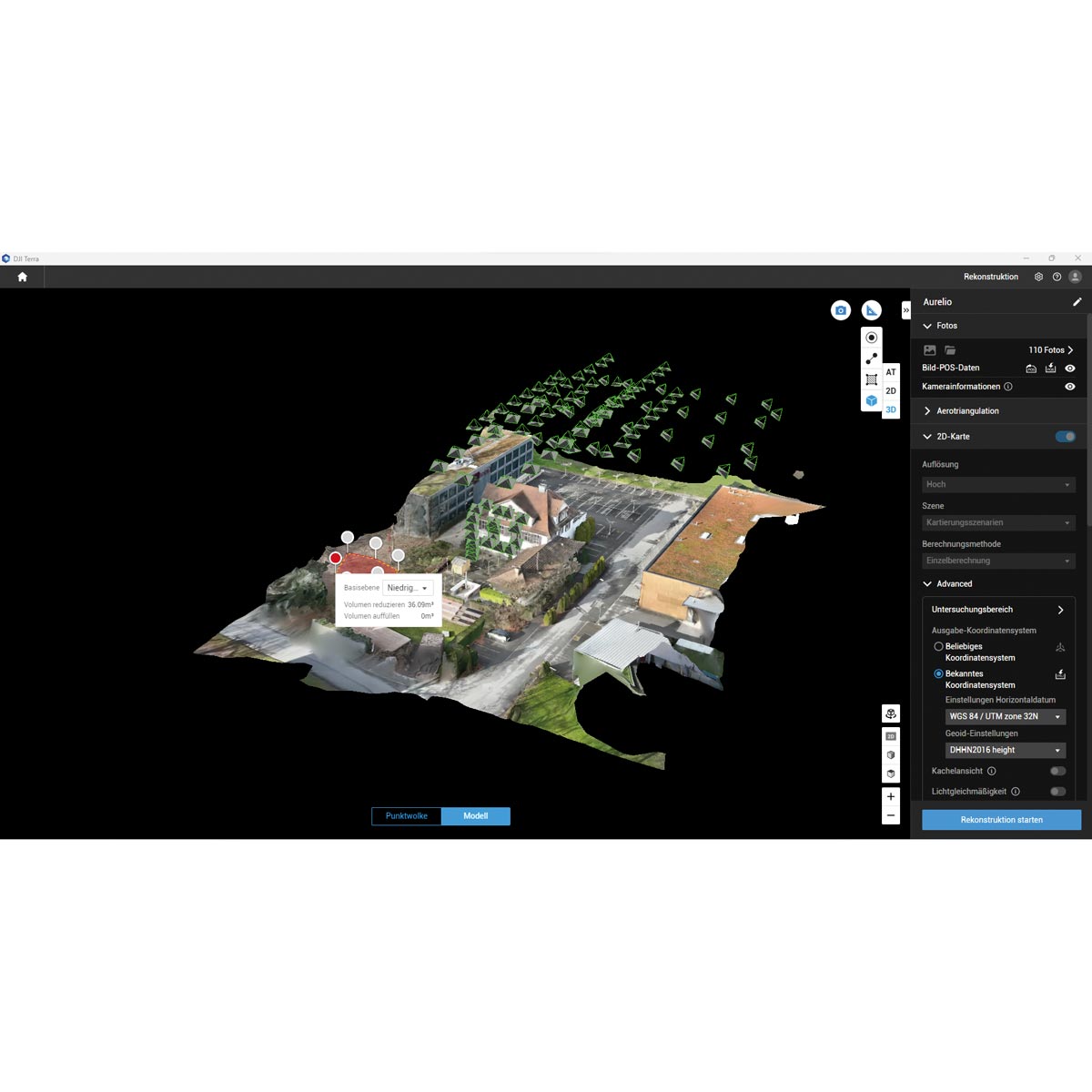
Task: Toggle the 2D-Karte switch off
Action: tap(1065, 437)
